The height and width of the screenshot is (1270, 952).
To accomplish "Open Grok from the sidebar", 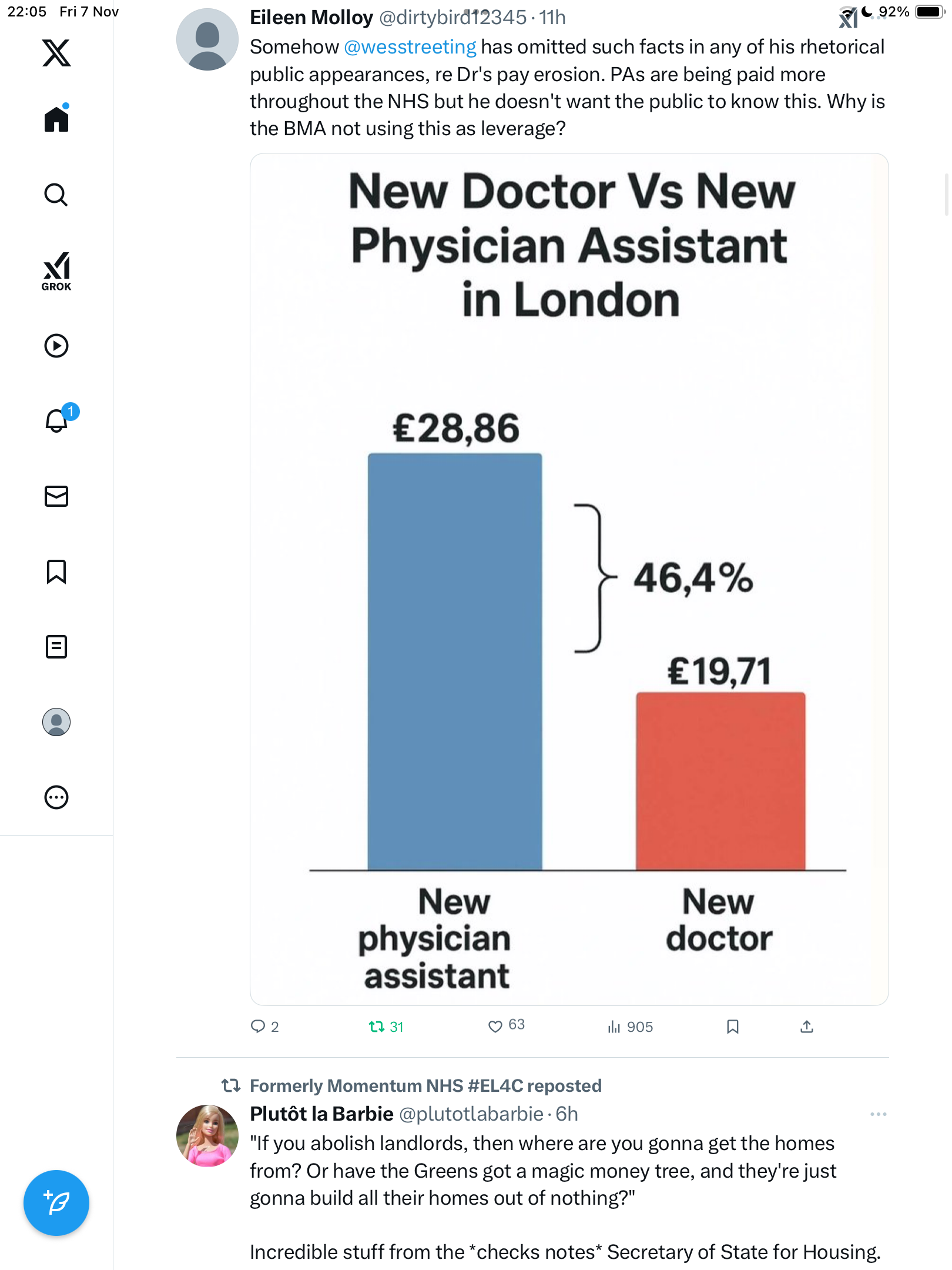I will pyautogui.click(x=56, y=271).
